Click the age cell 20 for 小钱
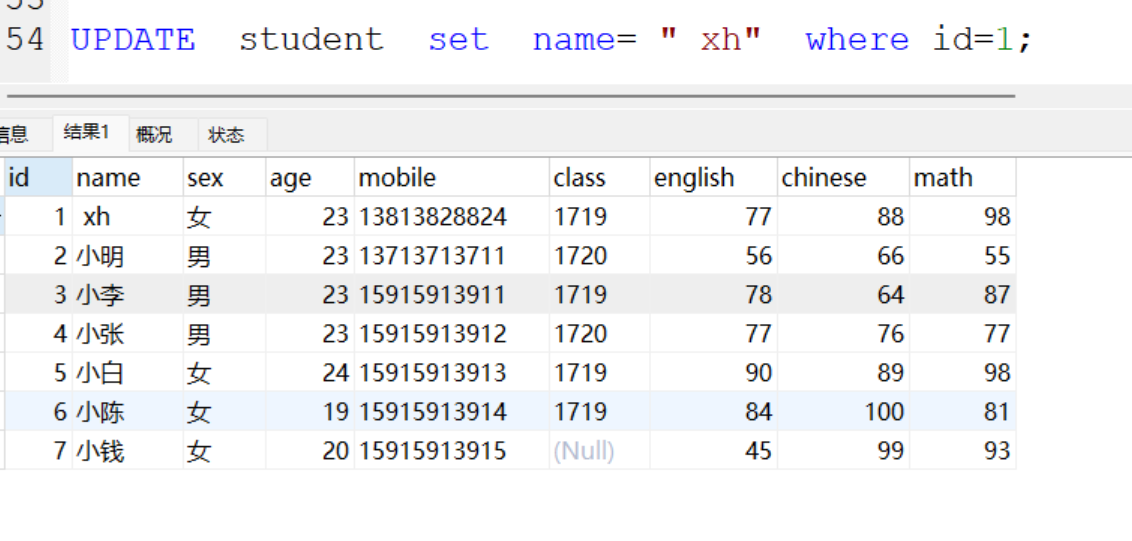Viewport: 1132px width, 541px height. (310, 451)
